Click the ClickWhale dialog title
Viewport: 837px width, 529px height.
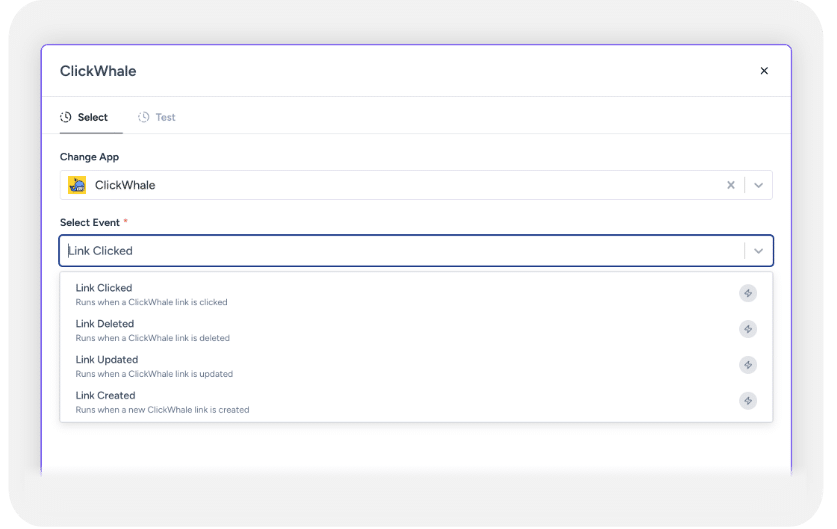(98, 71)
